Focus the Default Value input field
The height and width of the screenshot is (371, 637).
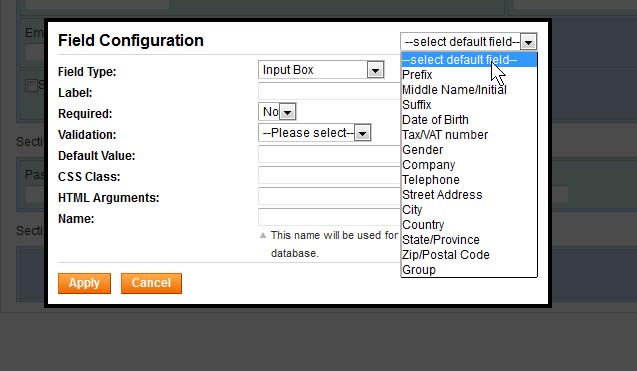pyautogui.click(x=329, y=154)
